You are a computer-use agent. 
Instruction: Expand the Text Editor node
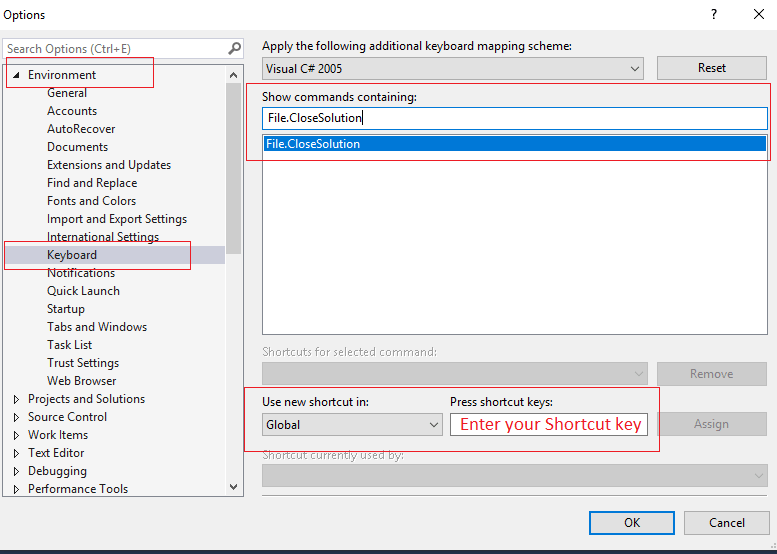16,453
